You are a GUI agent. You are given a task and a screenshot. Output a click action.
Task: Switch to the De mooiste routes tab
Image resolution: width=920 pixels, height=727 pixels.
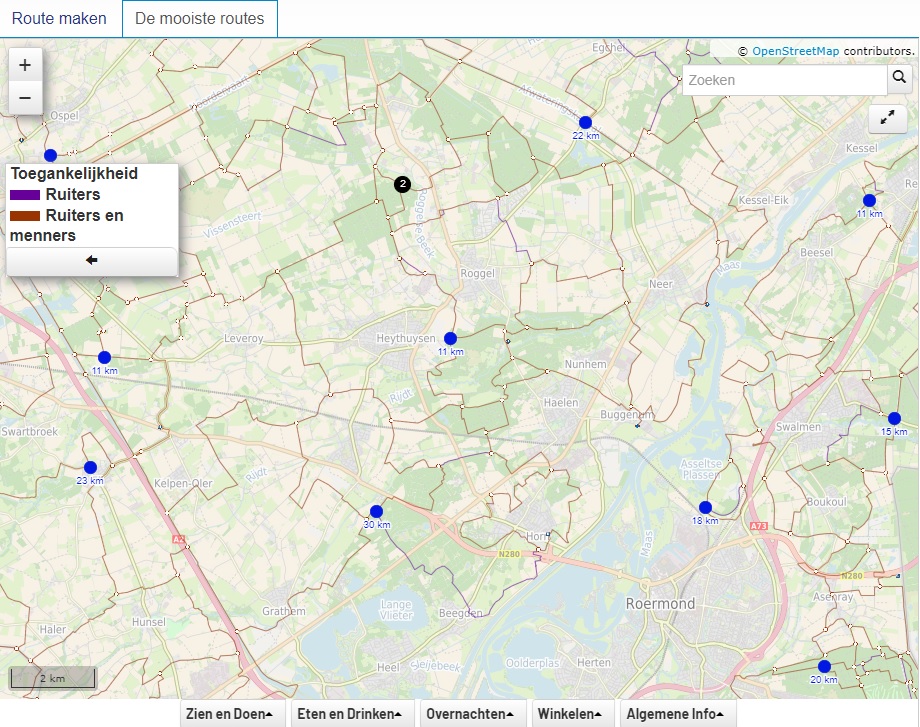[199, 19]
